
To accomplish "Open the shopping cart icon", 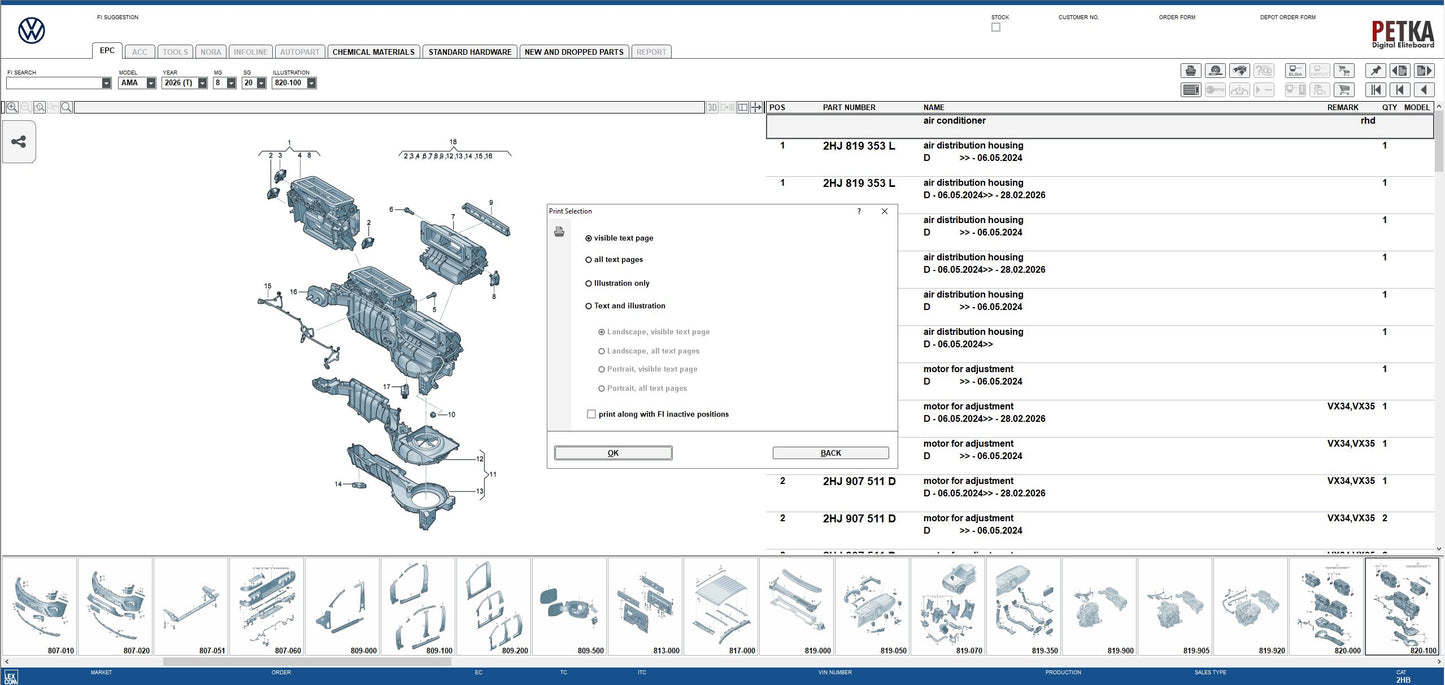I will point(1344,89).
